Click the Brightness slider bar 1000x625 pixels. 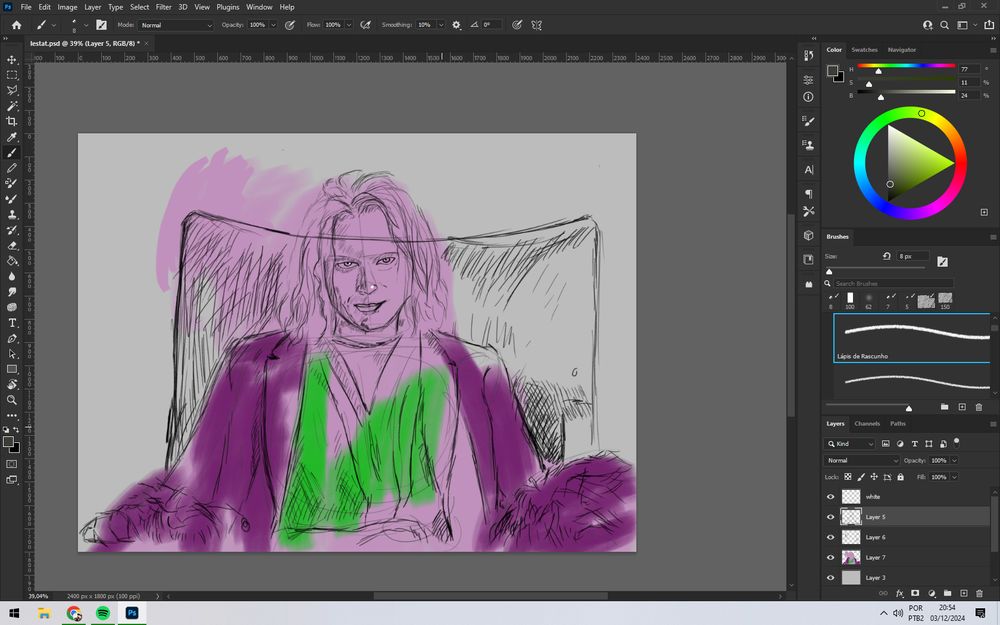pos(906,92)
